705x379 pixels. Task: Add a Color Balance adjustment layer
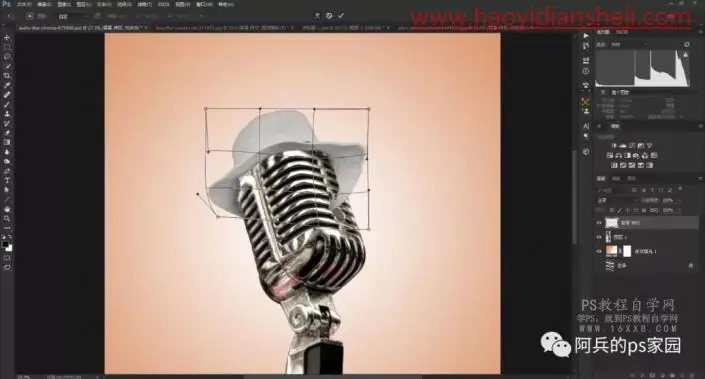(x=619, y=156)
